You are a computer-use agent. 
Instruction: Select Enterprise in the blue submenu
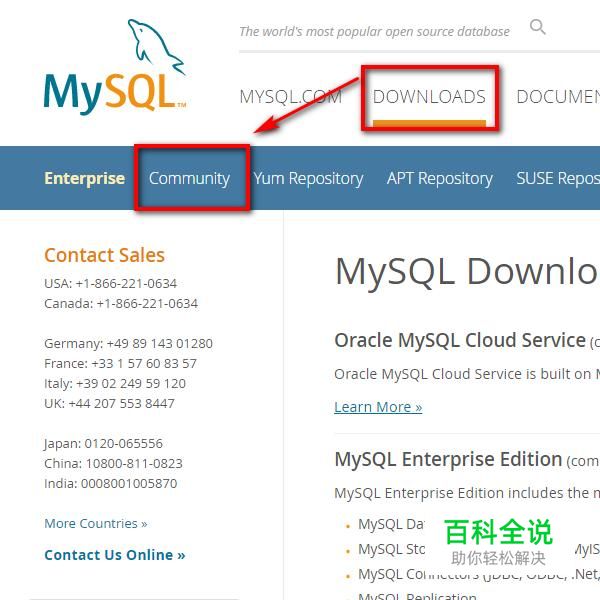click(x=85, y=178)
